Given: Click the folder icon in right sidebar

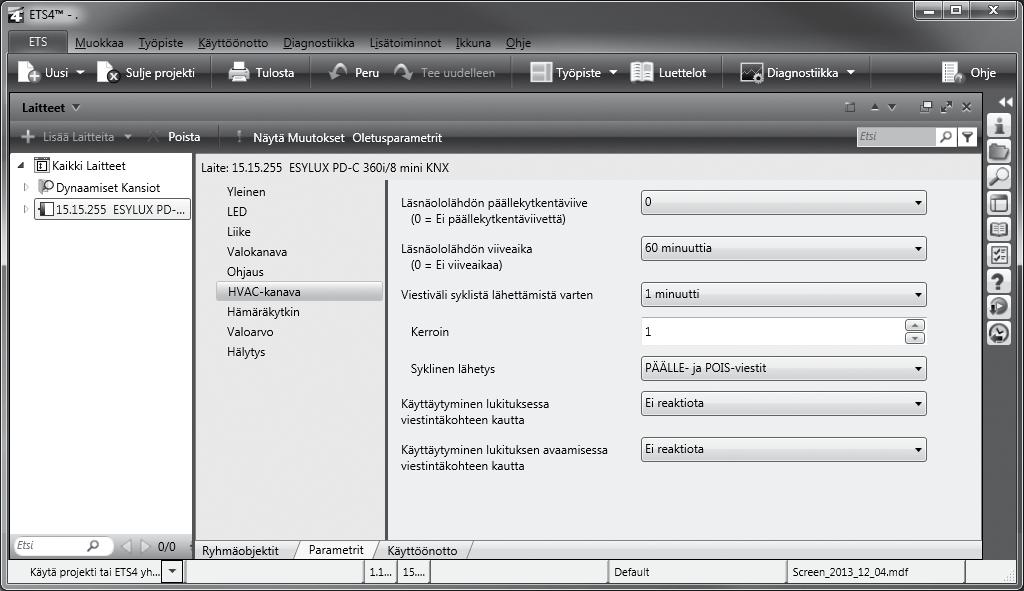Looking at the screenshot, I should [x=999, y=152].
